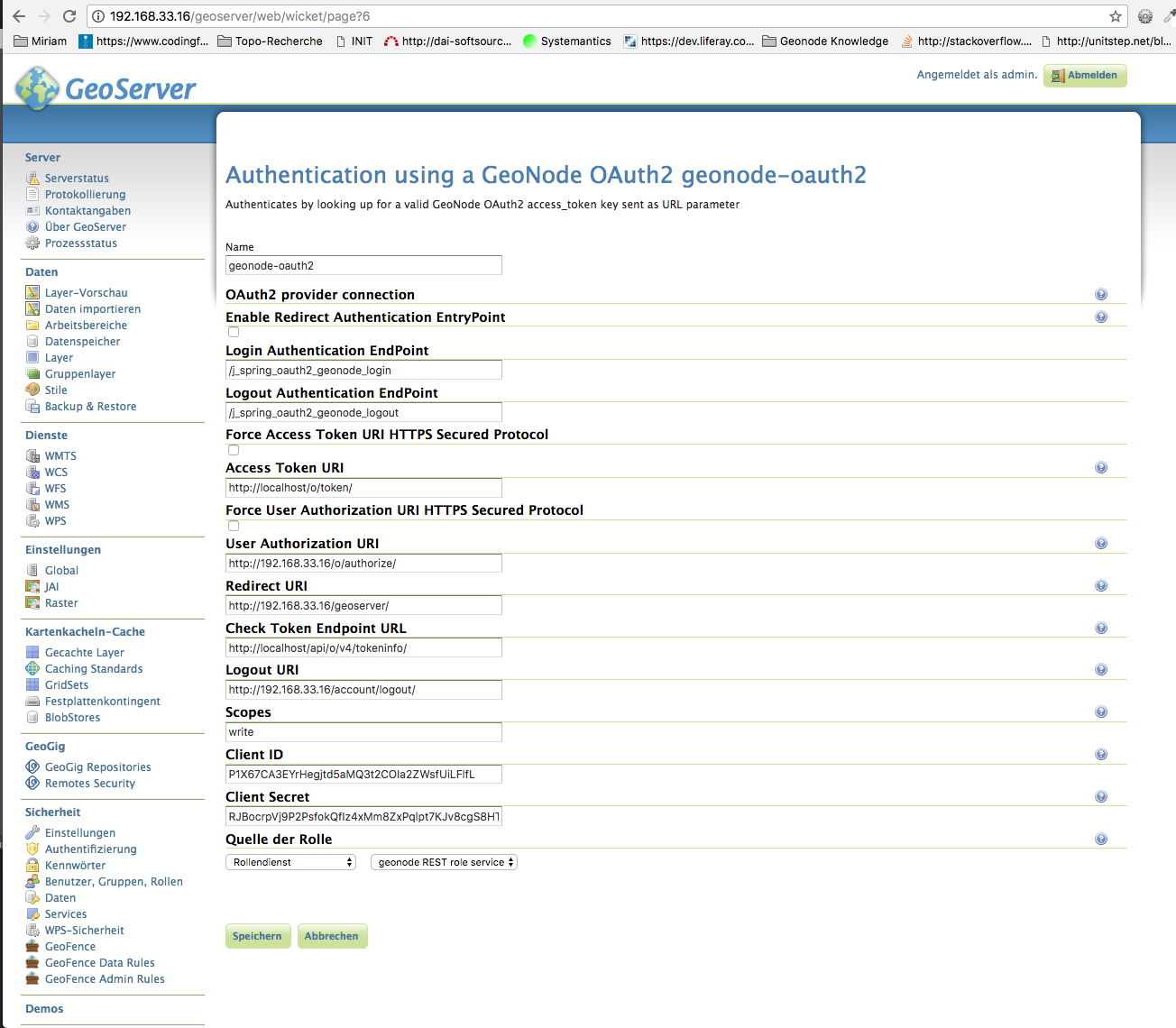Open help icon beside Quelle der Rolle
Image resolution: width=1176 pixels, height=1028 pixels.
click(x=1101, y=840)
